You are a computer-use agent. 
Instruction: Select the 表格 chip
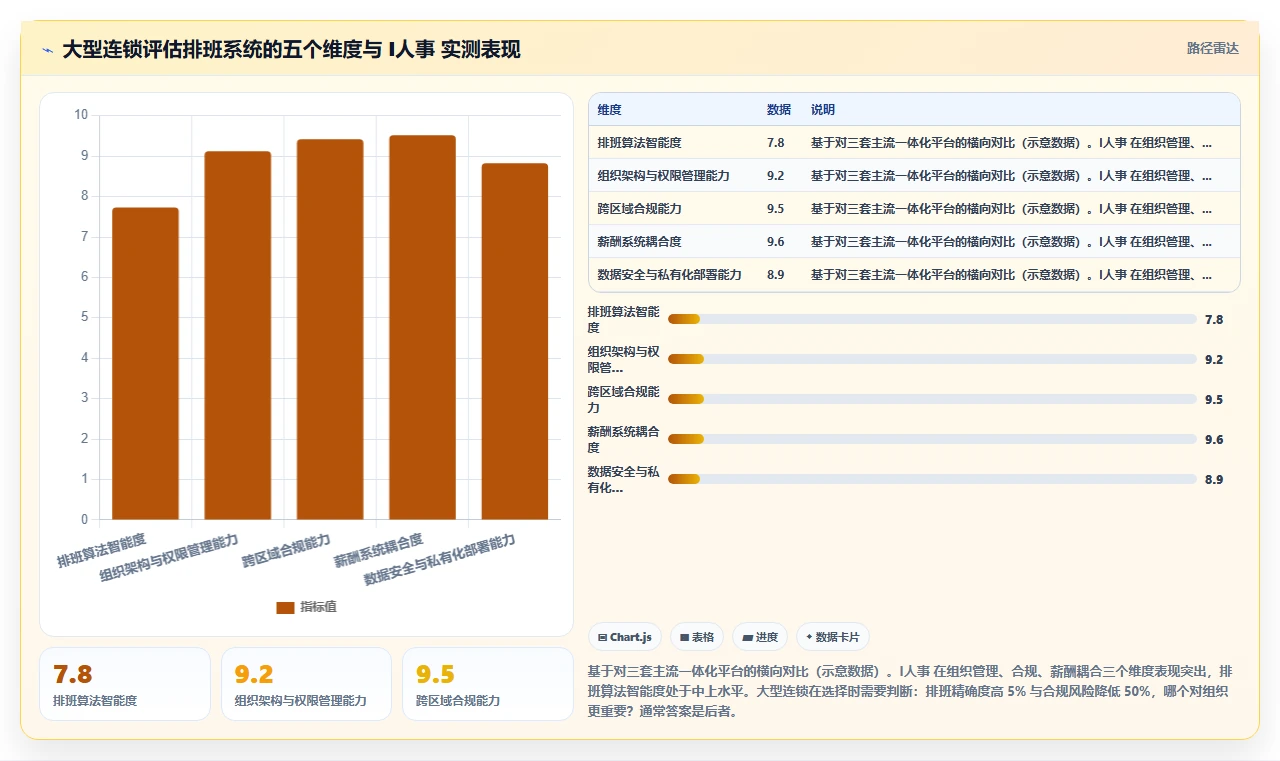coord(697,637)
